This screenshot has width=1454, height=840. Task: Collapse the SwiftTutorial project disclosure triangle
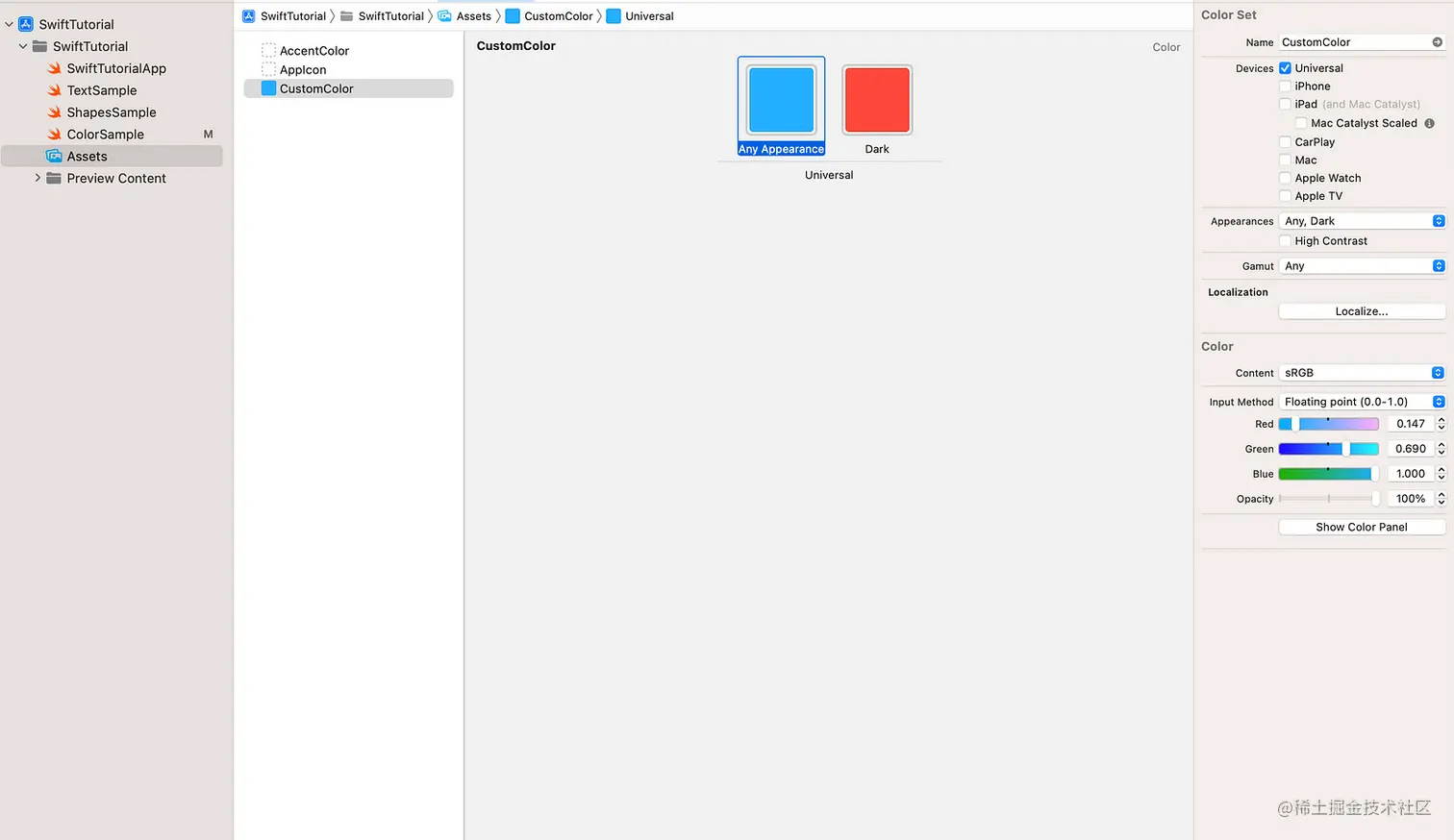pyautogui.click(x=10, y=24)
